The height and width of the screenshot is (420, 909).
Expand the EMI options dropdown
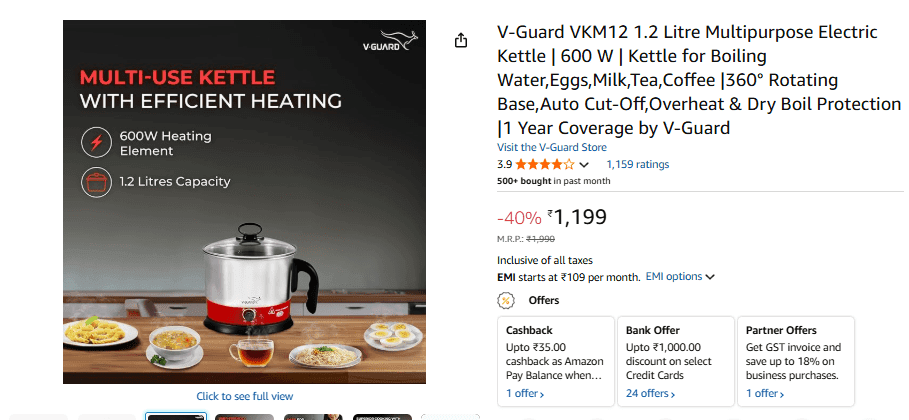point(680,277)
